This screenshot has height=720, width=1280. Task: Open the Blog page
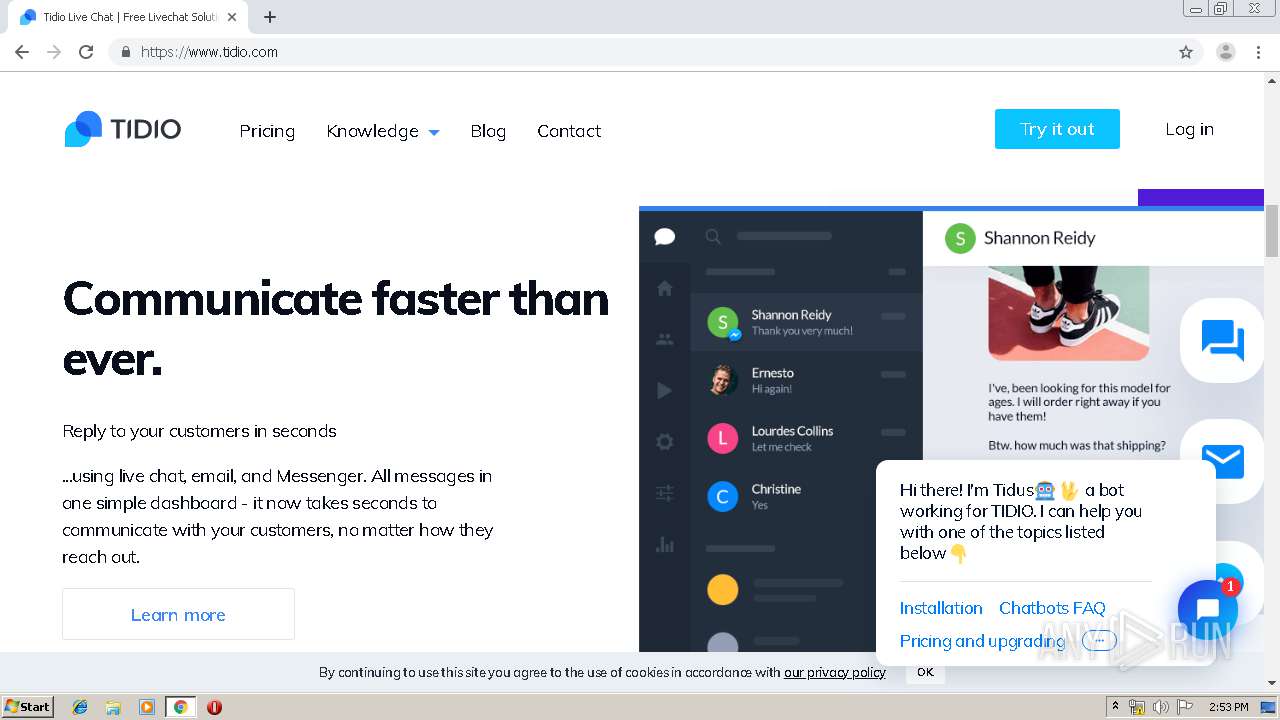(488, 131)
